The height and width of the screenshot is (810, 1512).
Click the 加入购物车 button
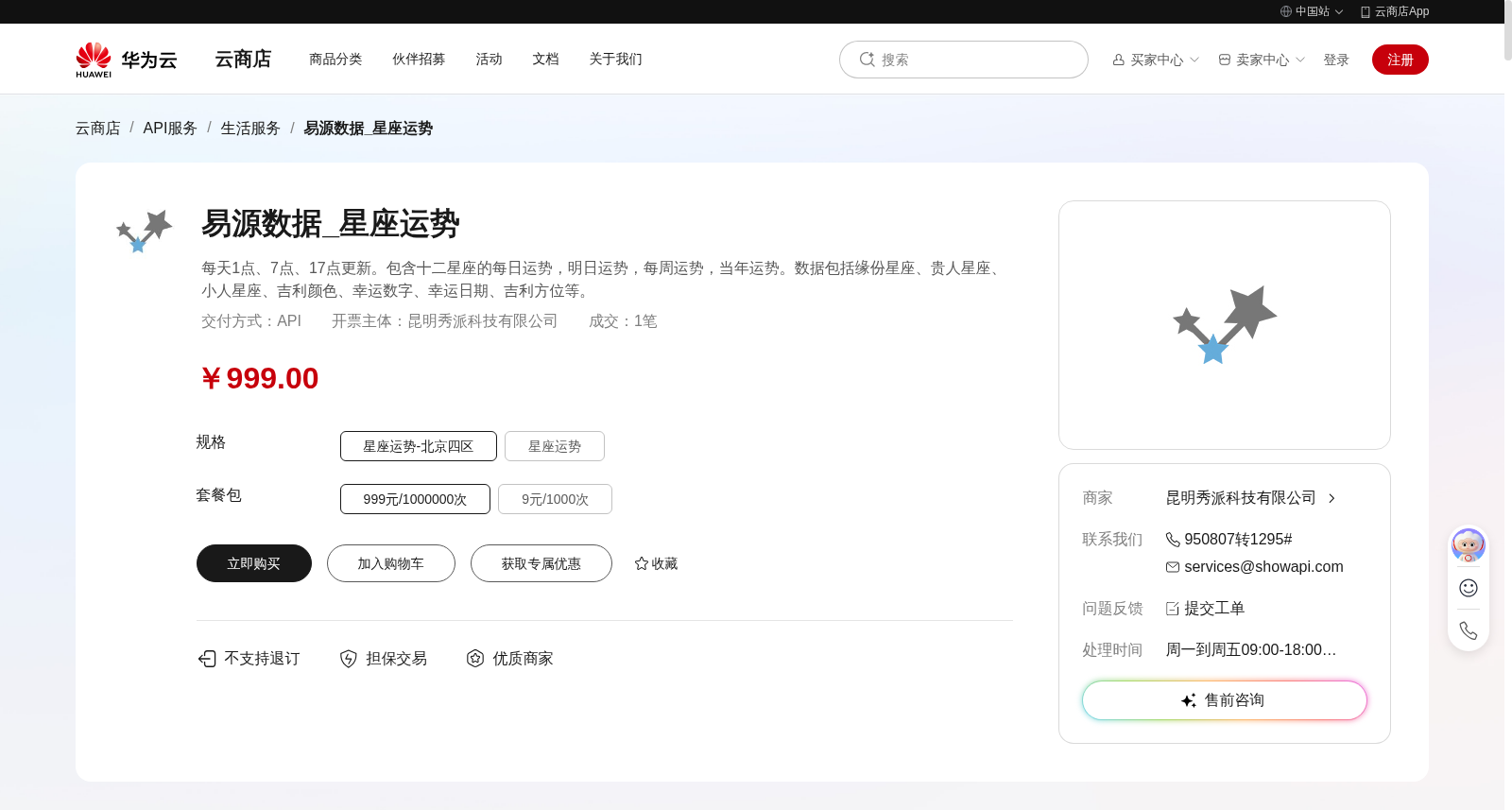coord(391,563)
